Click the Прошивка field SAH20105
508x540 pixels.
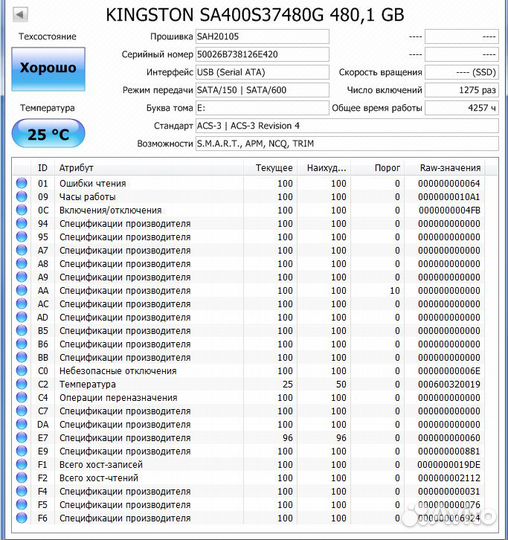(262, 37)
